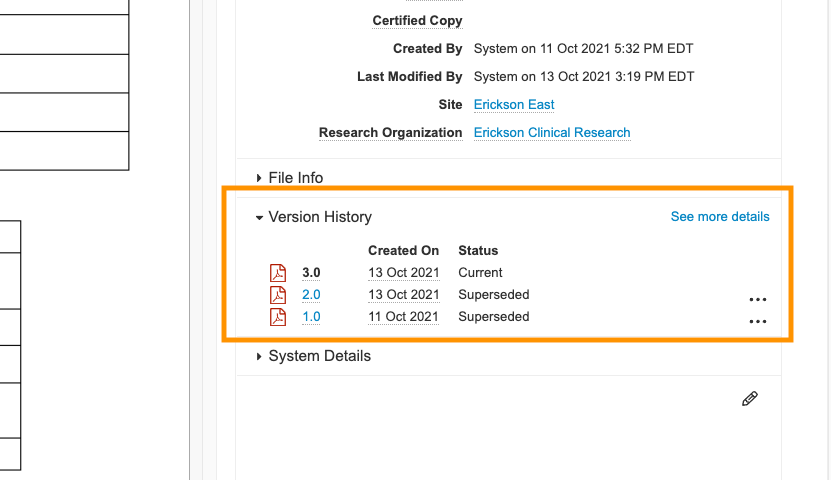Open the actions menu for version 2.0

pos(757,299)
